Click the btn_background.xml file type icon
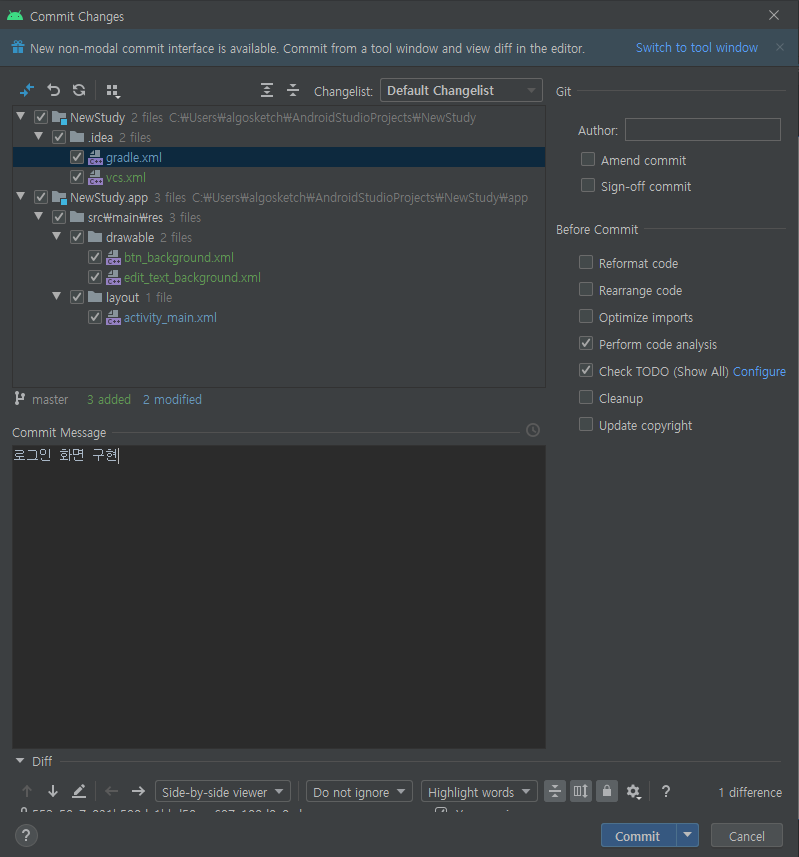This screenshot has width=799, height=857. tap(113, 257)
